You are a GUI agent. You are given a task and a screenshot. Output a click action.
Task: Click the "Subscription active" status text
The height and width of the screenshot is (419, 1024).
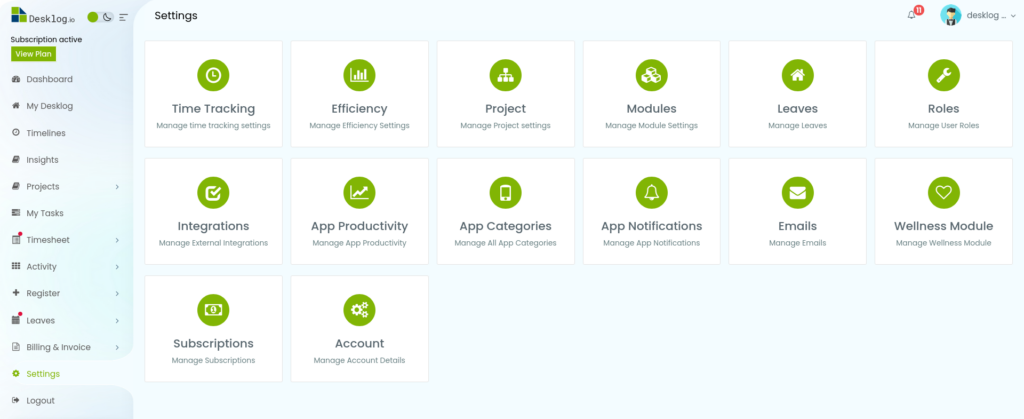coord(46,39)
